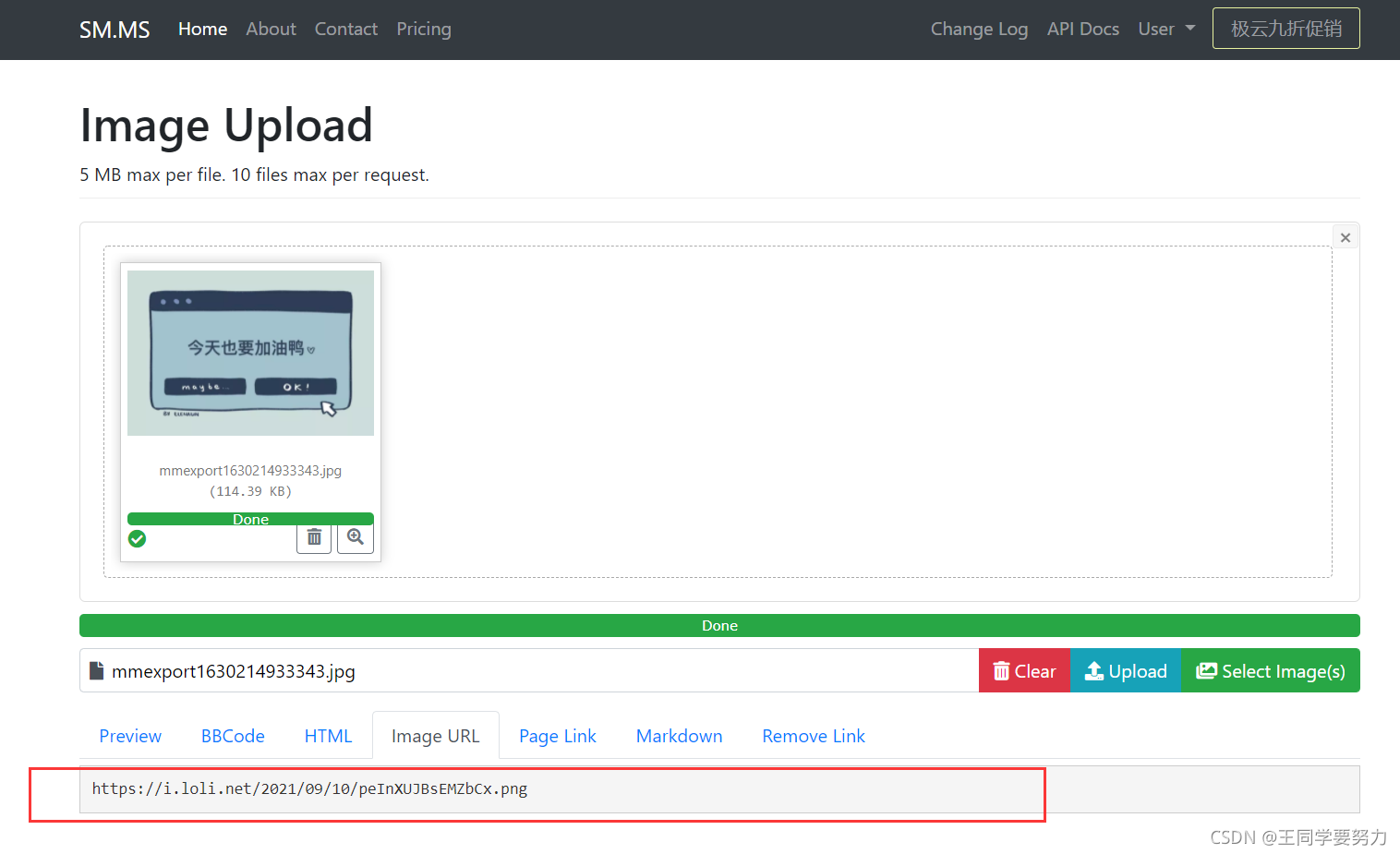Open the Contact page

coord(346,29)
